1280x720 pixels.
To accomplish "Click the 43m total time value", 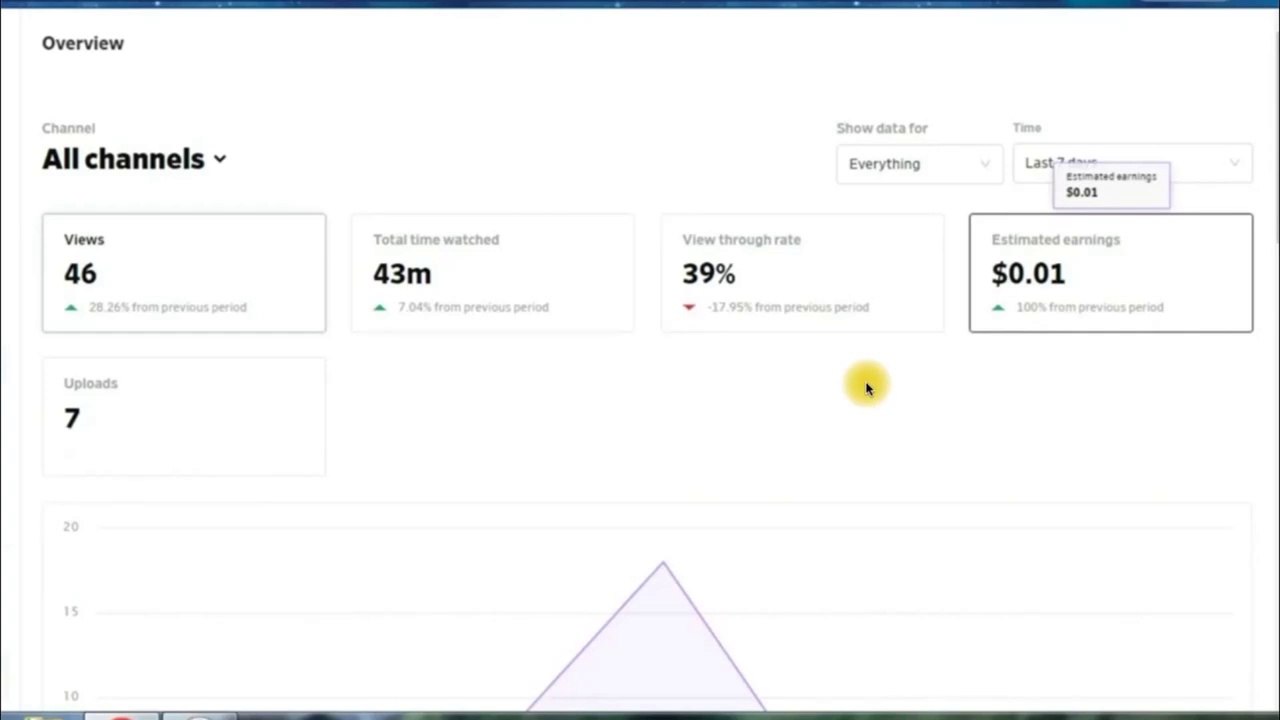I will coord(402,273).
